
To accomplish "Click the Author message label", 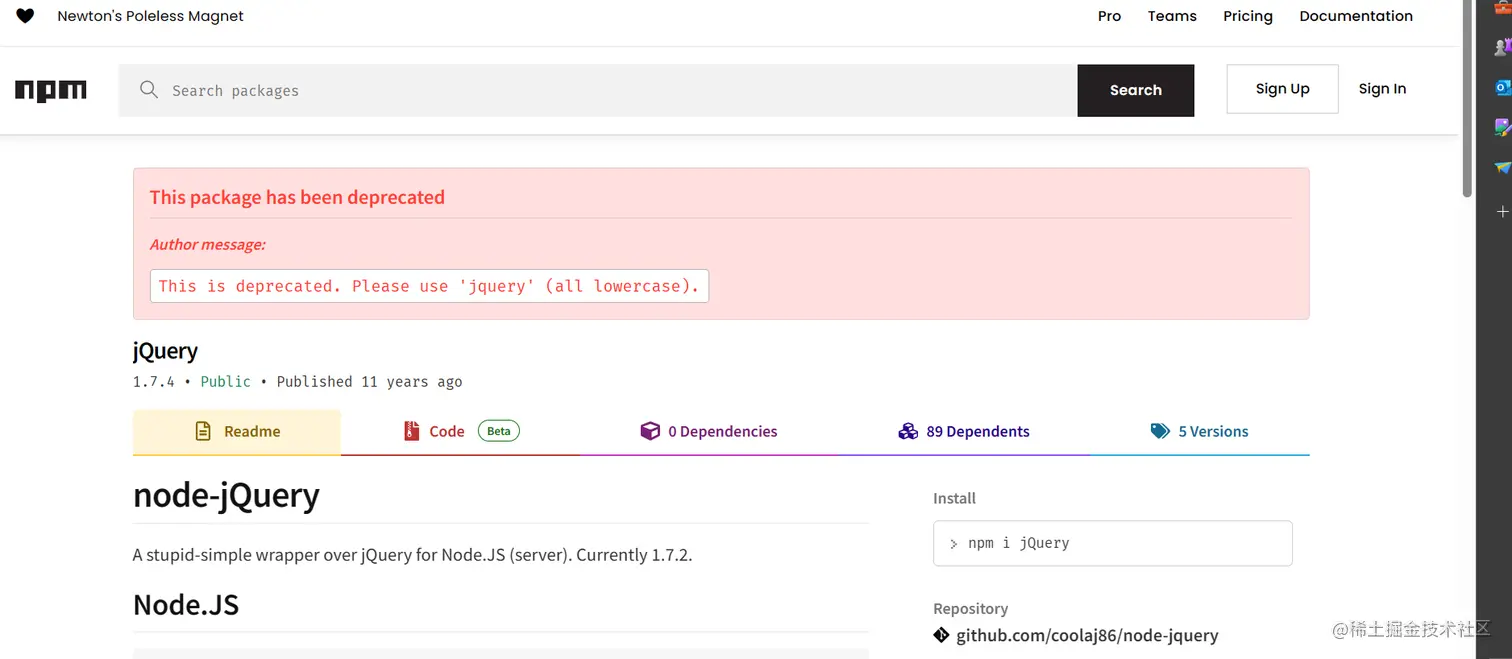I will pos(208,244).
